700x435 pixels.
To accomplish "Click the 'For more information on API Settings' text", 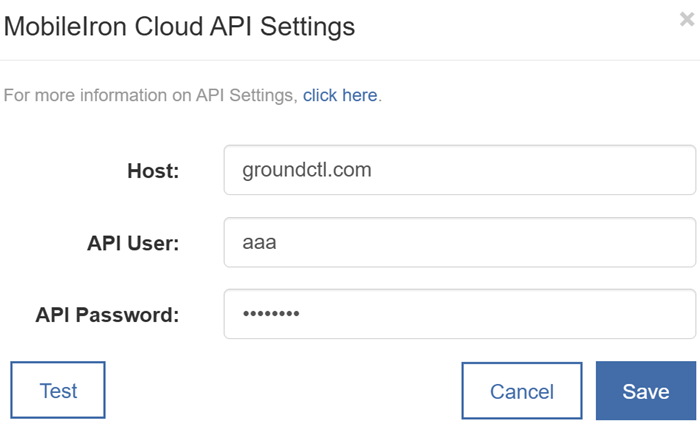I will [150, 95].
